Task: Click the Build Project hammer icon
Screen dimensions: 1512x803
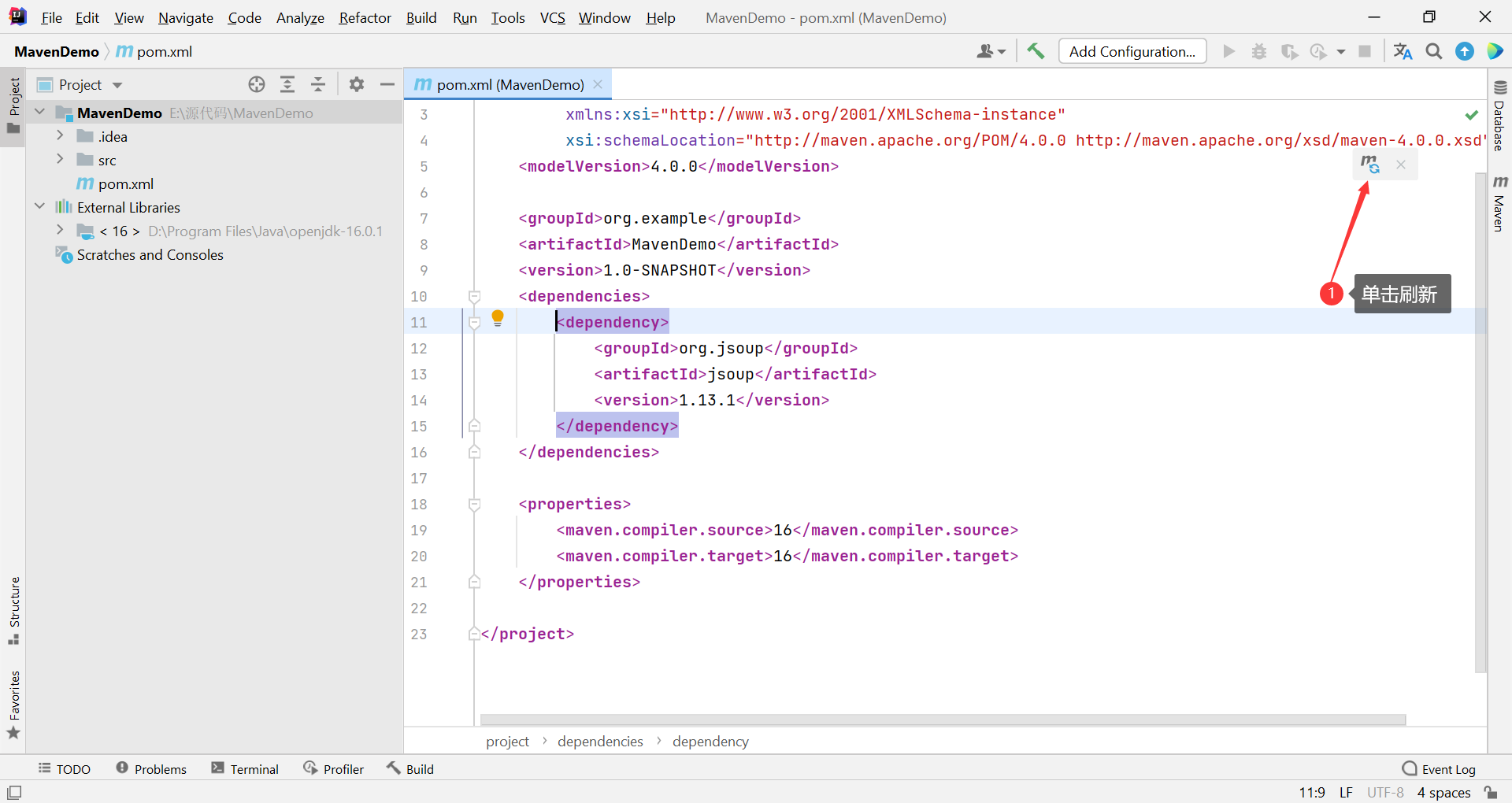Action: pos(1036,51)
